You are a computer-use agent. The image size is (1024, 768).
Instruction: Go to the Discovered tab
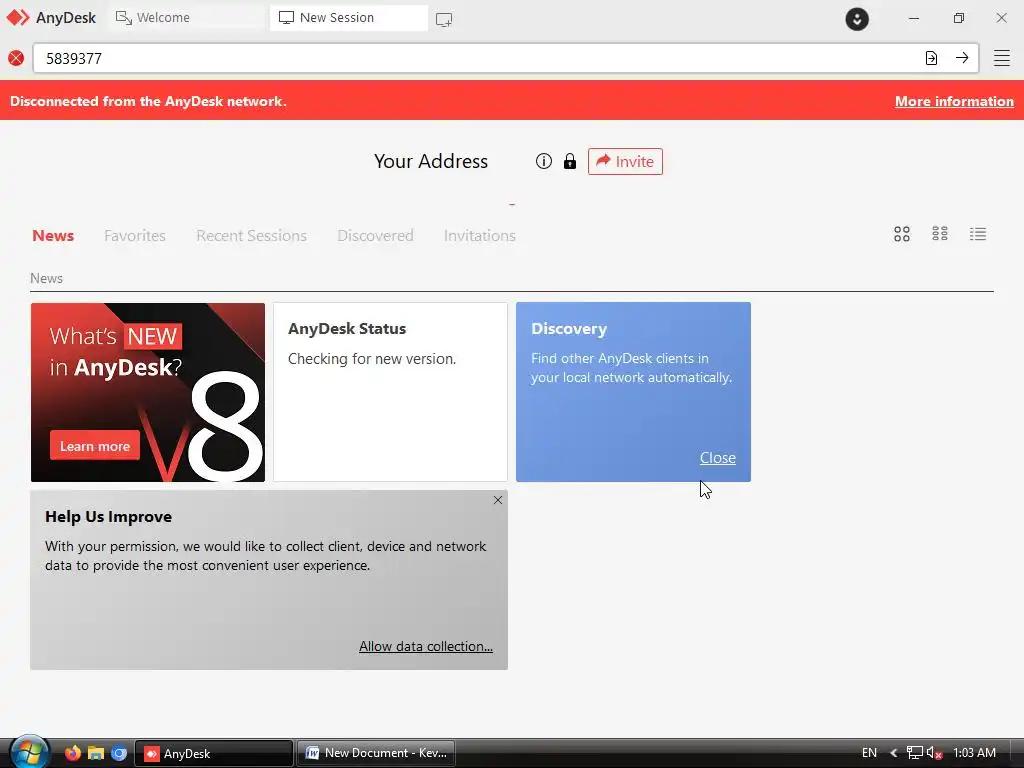[375, 236]
